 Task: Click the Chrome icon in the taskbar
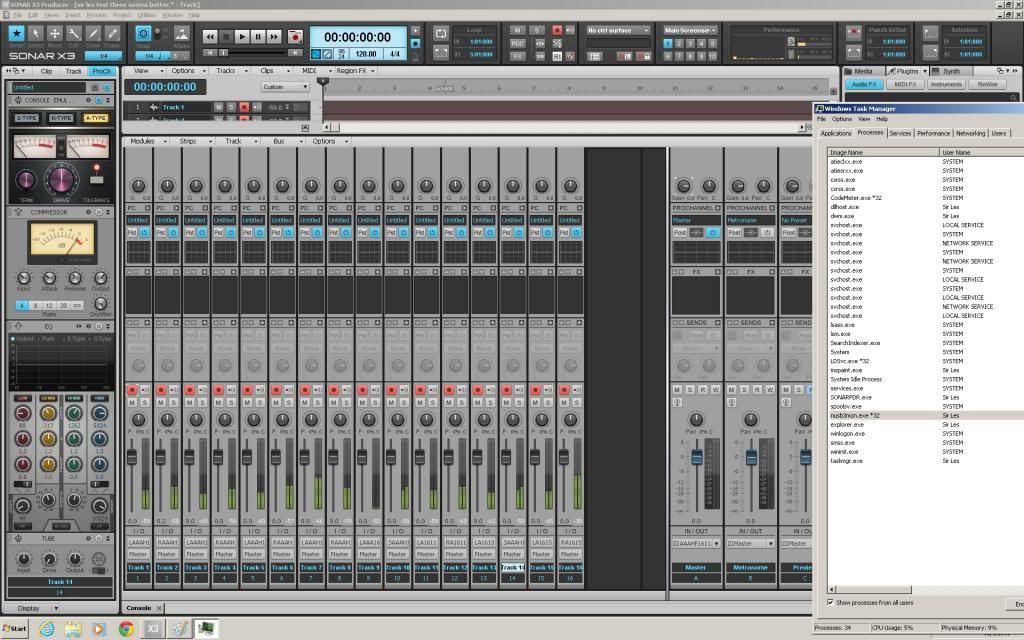126,629
